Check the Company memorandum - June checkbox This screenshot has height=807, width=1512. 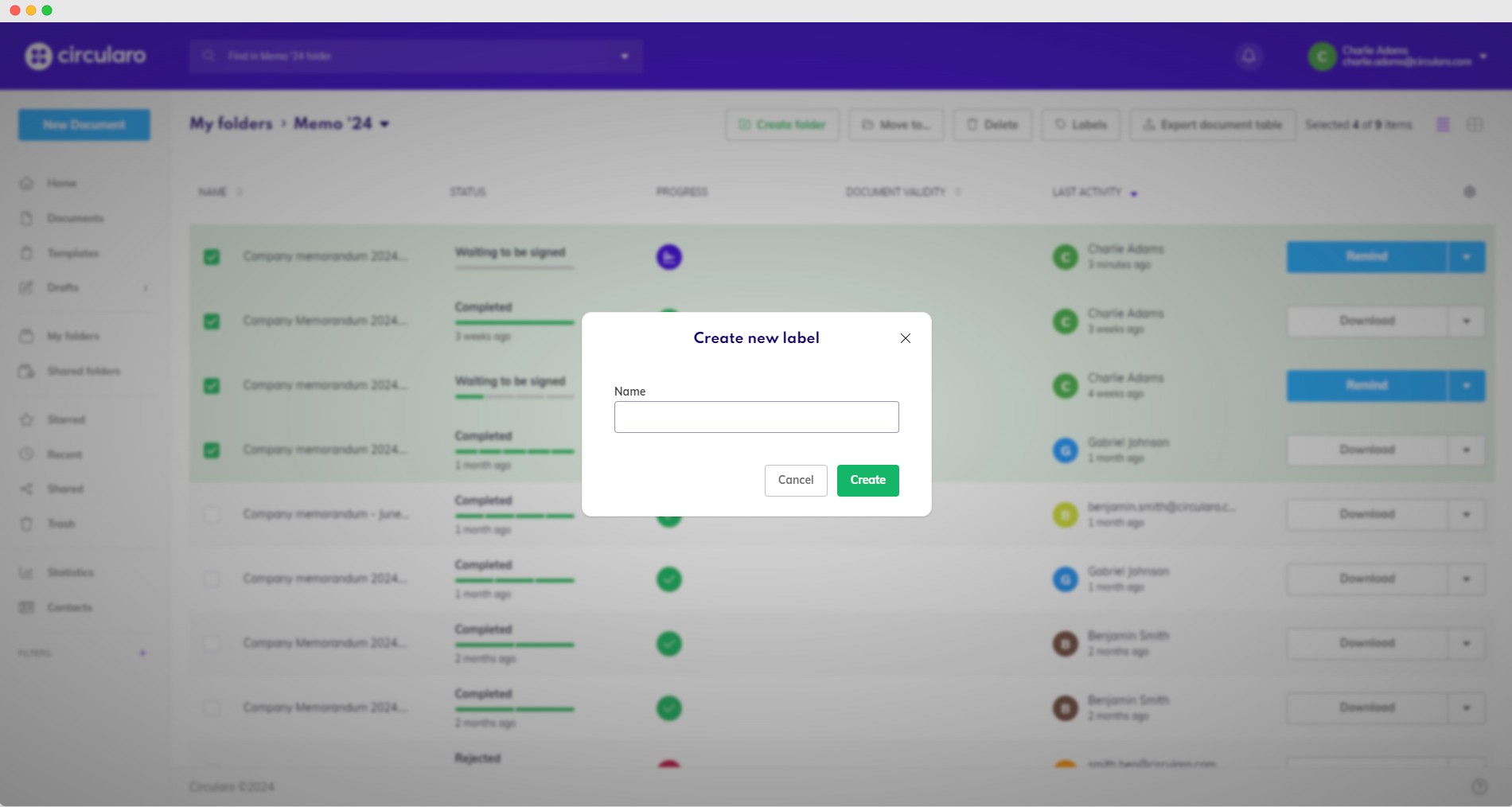212,515
